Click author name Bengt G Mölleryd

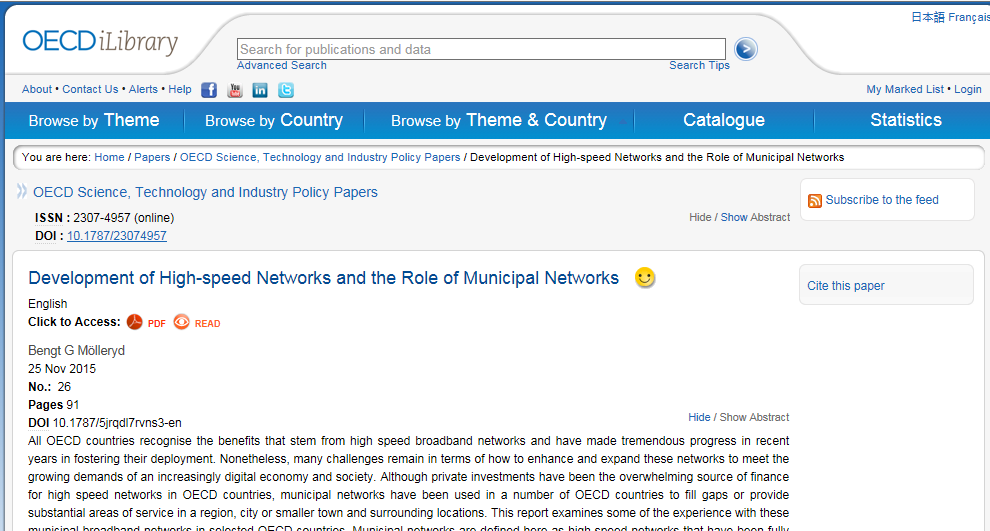pos(76,350)
